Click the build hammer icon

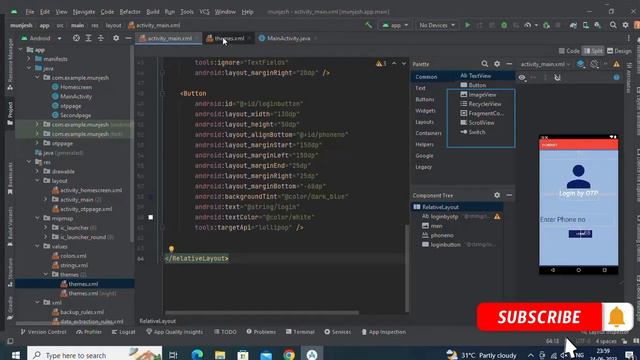coord(368,25)
